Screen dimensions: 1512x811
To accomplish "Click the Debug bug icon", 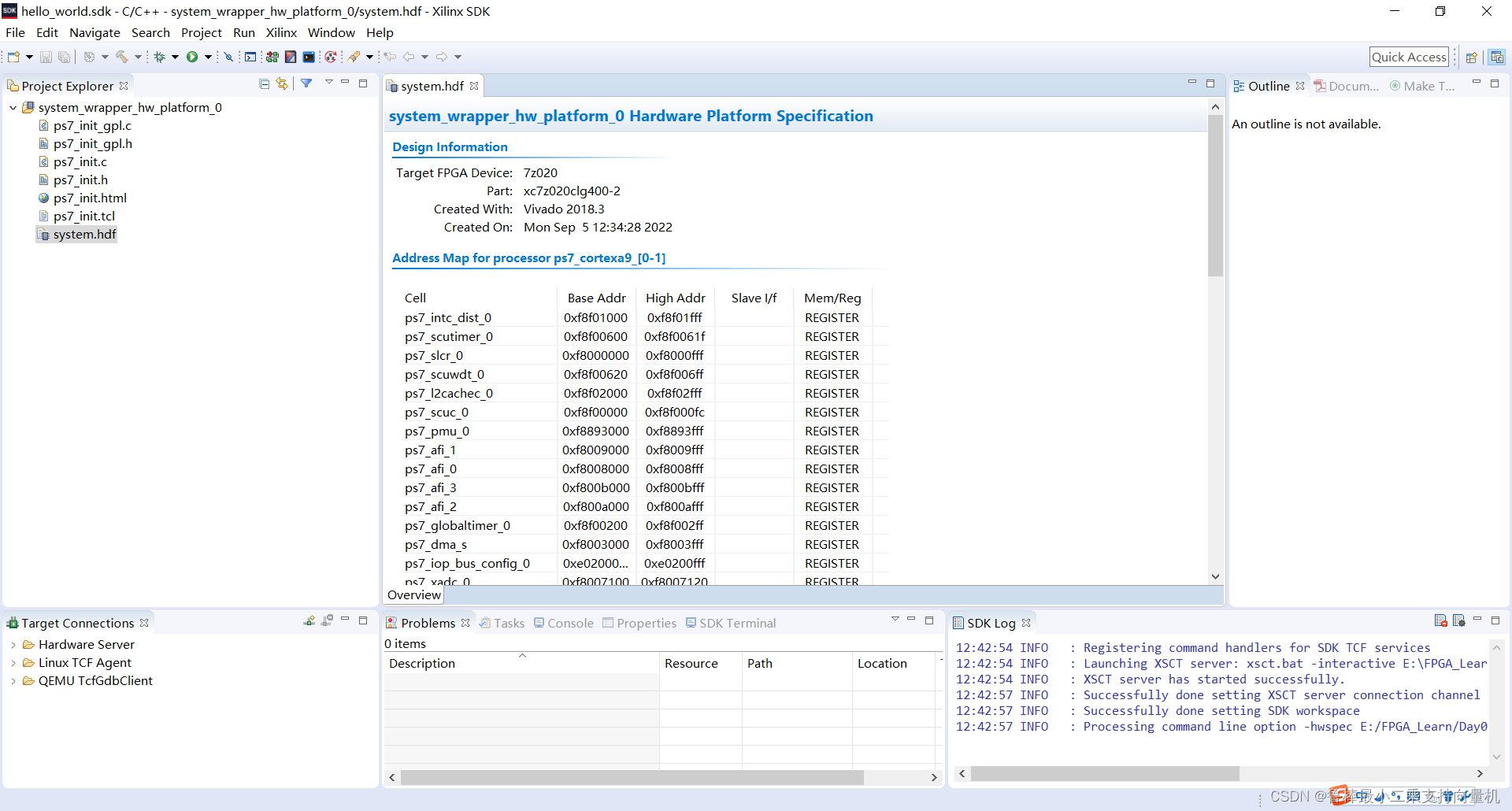I will [159, 57].
